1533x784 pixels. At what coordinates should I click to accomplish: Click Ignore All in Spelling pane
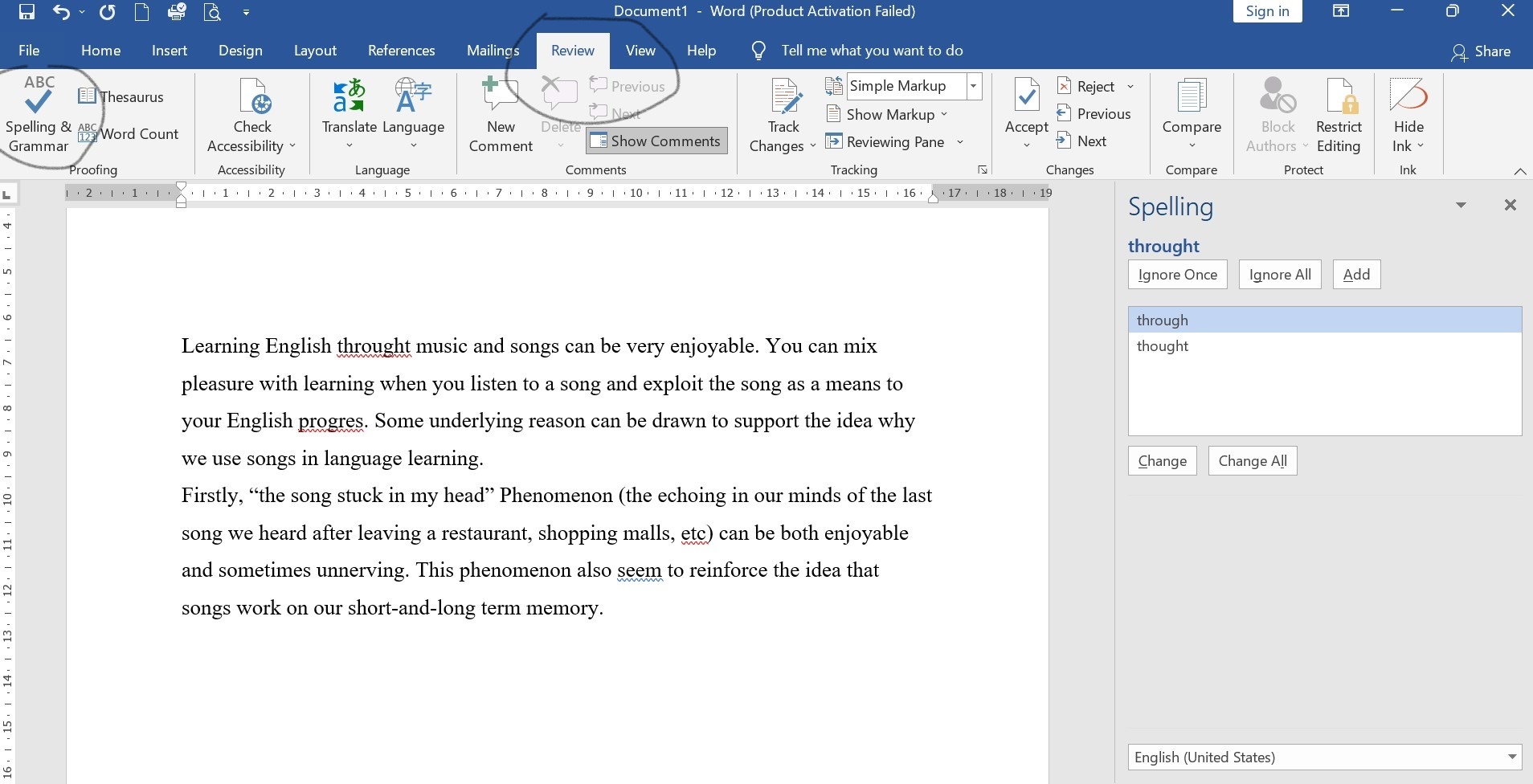pos(1279,274)
